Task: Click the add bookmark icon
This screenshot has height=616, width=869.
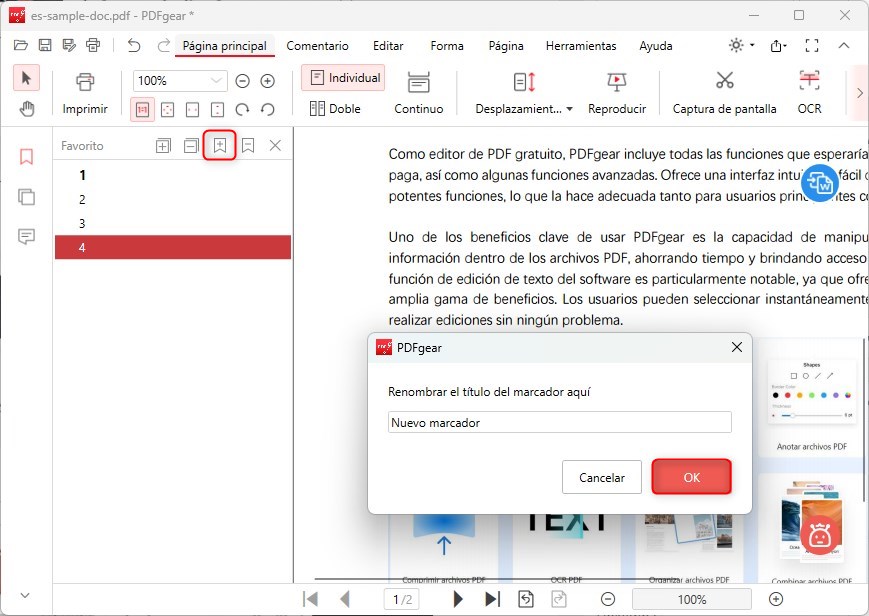Action: point(220,146)
